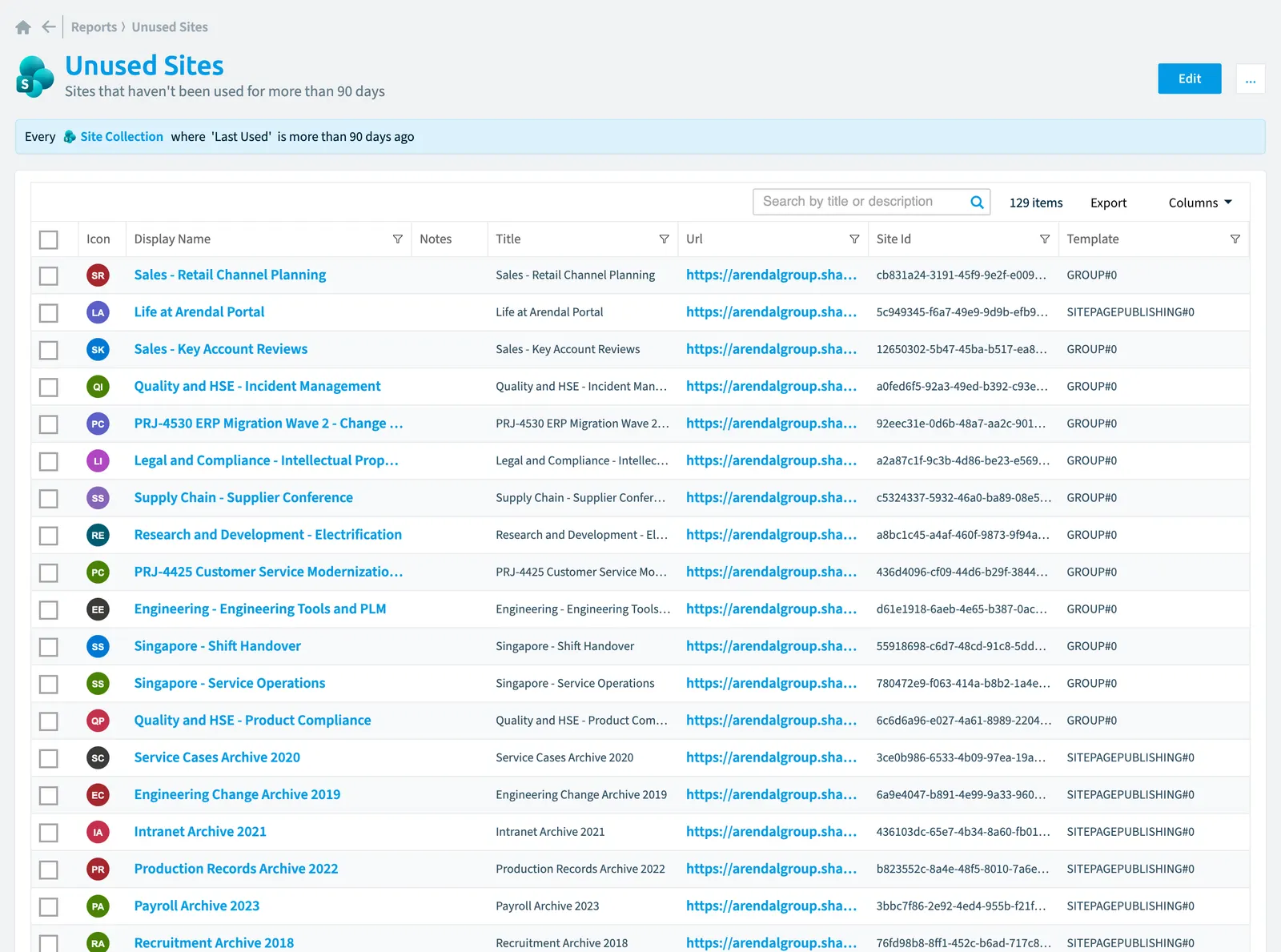This screenshot has height=952, width=1281.
Task: Click the Edit button
Action: (1190, 78)
